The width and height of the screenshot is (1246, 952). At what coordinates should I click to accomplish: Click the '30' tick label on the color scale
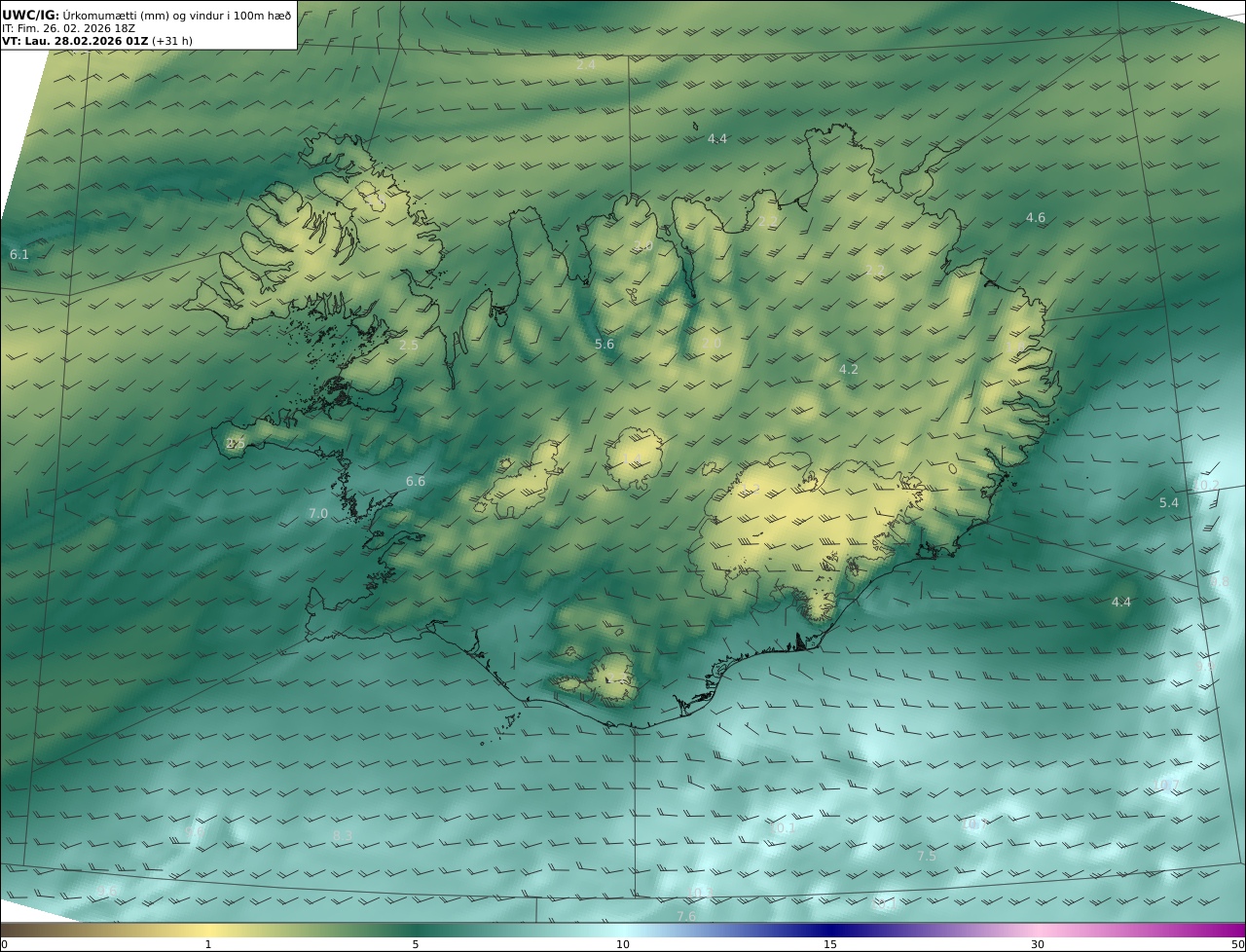1038,944
